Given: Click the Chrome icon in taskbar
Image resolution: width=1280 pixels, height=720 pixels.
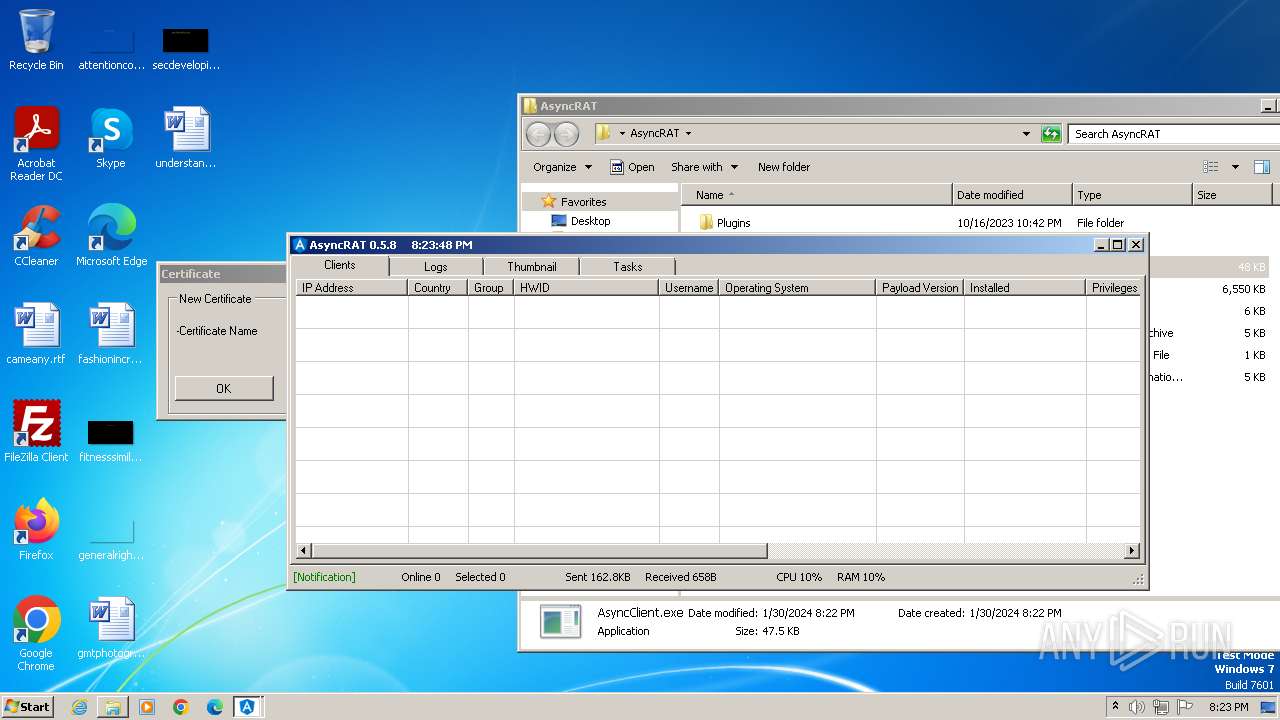Looking at the screenshot, I should tap(181, 707).
